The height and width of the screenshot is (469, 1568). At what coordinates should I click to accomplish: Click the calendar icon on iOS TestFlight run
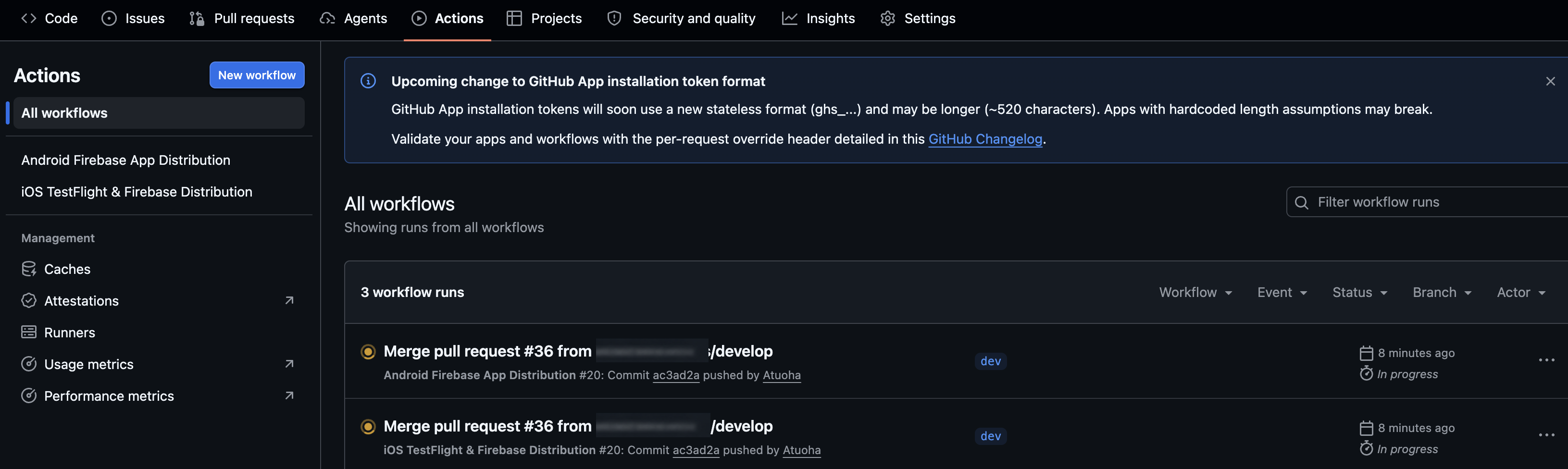[1366, 428]
